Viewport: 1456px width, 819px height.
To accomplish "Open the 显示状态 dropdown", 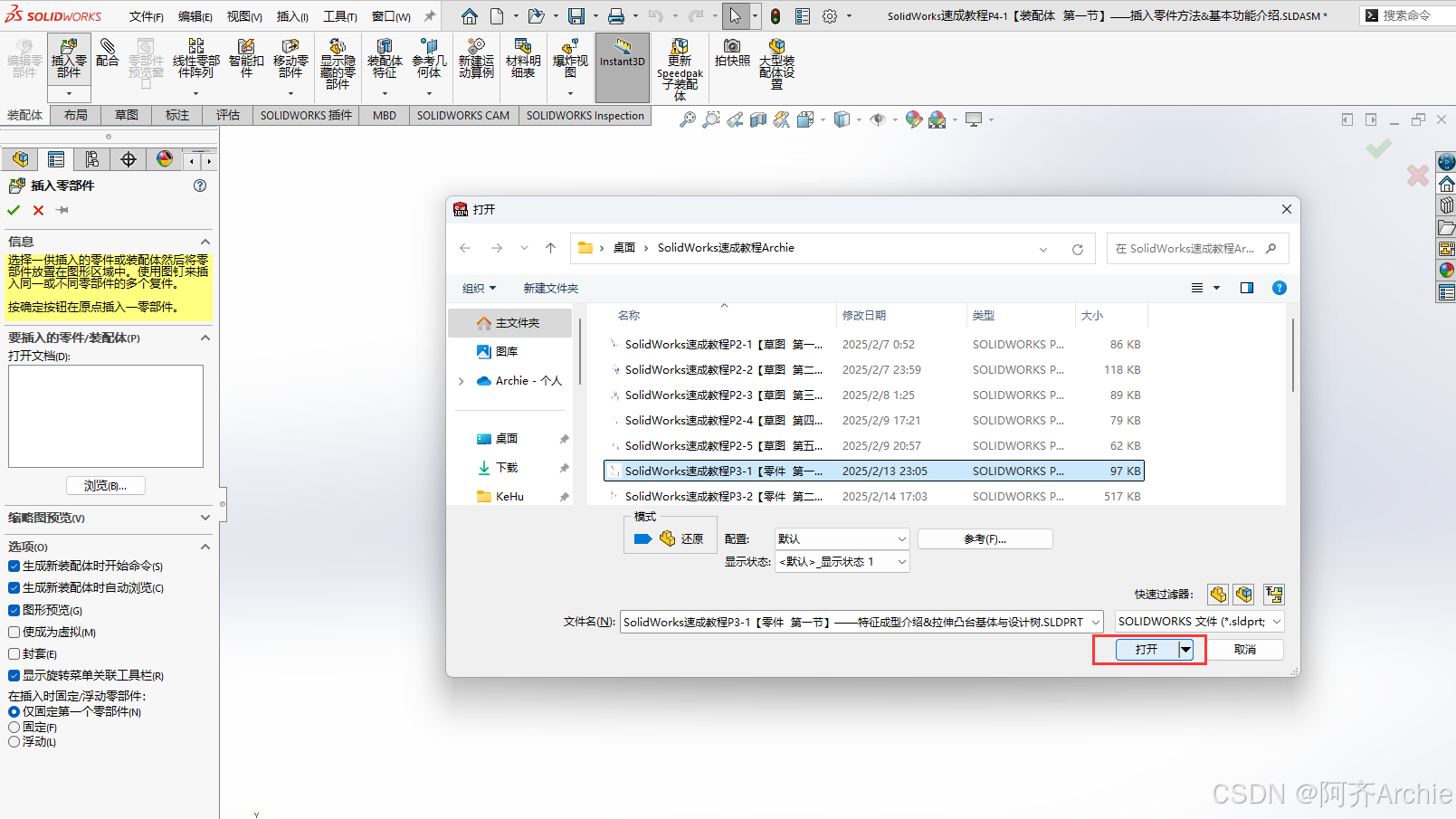I will [x=842, y=562].
